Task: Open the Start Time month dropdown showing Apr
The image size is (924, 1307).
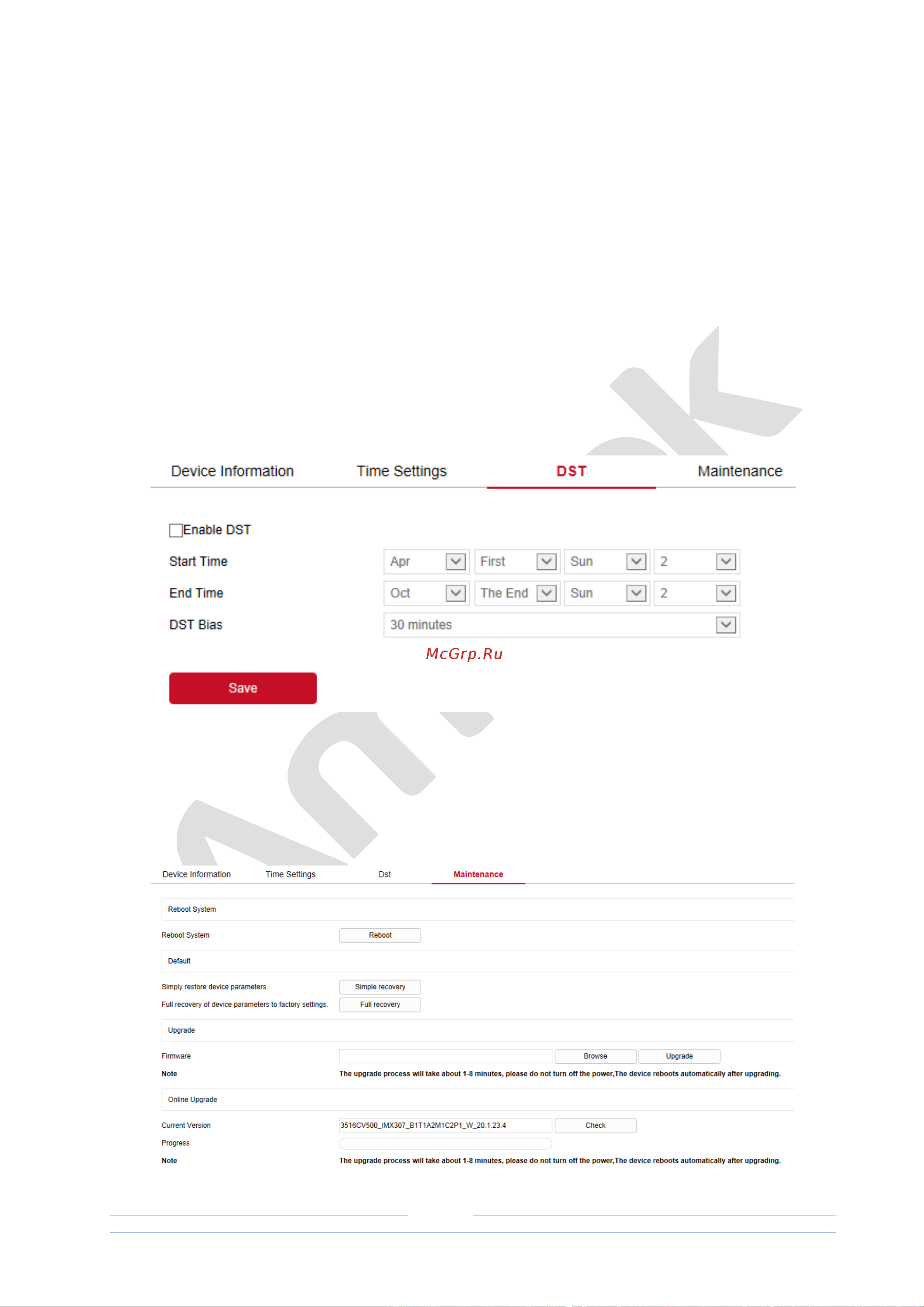Action: (x=426, y=562)
